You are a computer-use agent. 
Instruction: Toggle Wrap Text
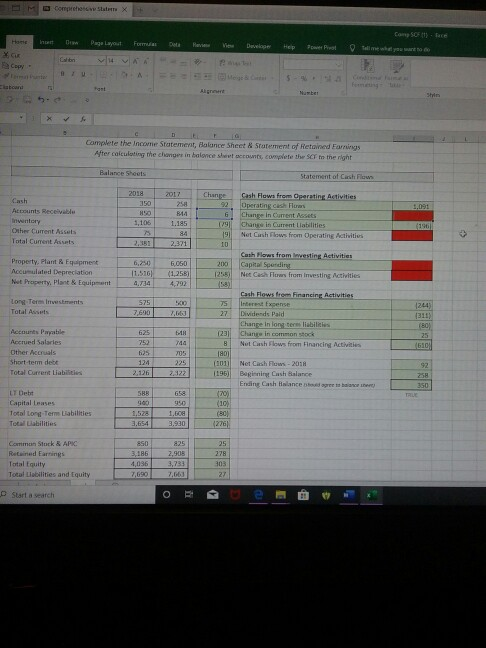(x=234, y=63)
